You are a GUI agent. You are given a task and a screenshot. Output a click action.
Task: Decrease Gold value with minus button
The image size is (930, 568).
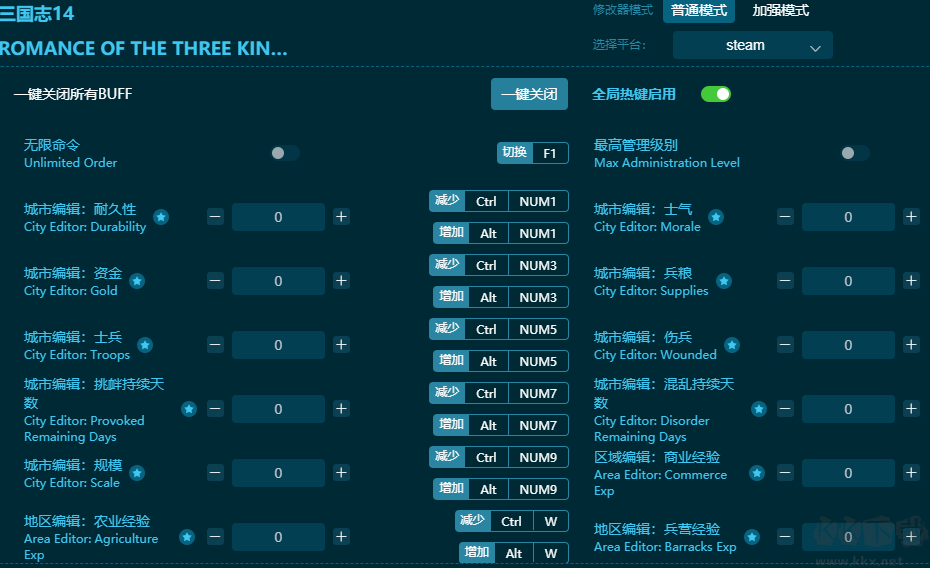(x=215, y=281)
